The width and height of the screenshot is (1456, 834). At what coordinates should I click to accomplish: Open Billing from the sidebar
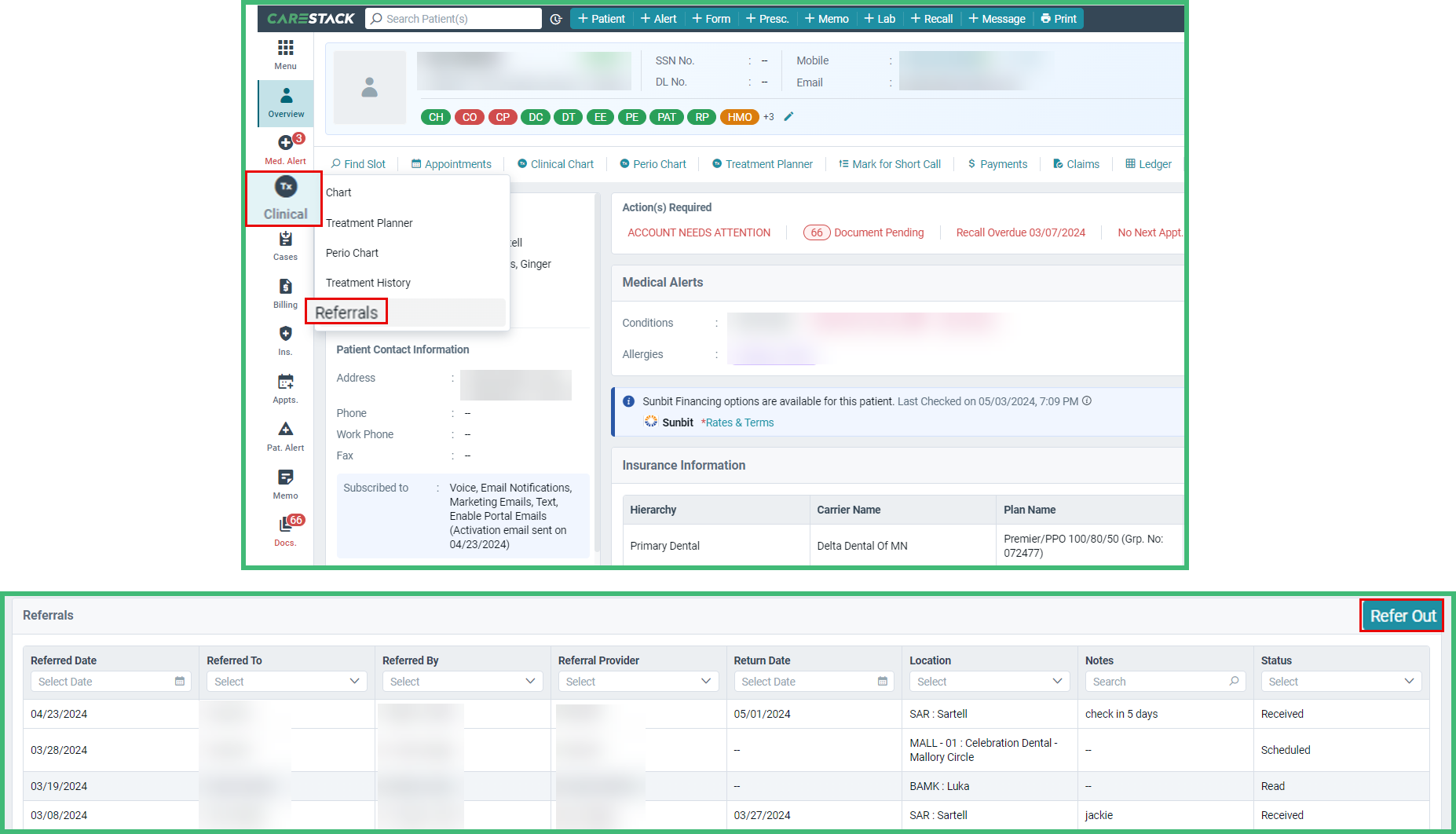(285, 287)
